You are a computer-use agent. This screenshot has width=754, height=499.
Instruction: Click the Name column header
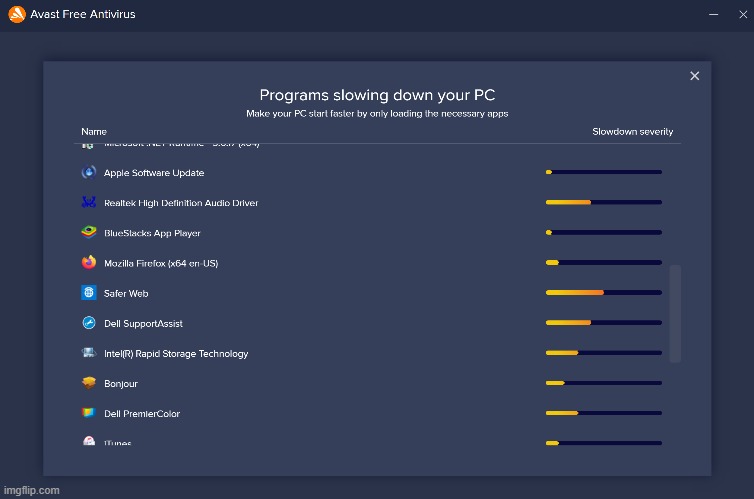(x=94, y=132)
